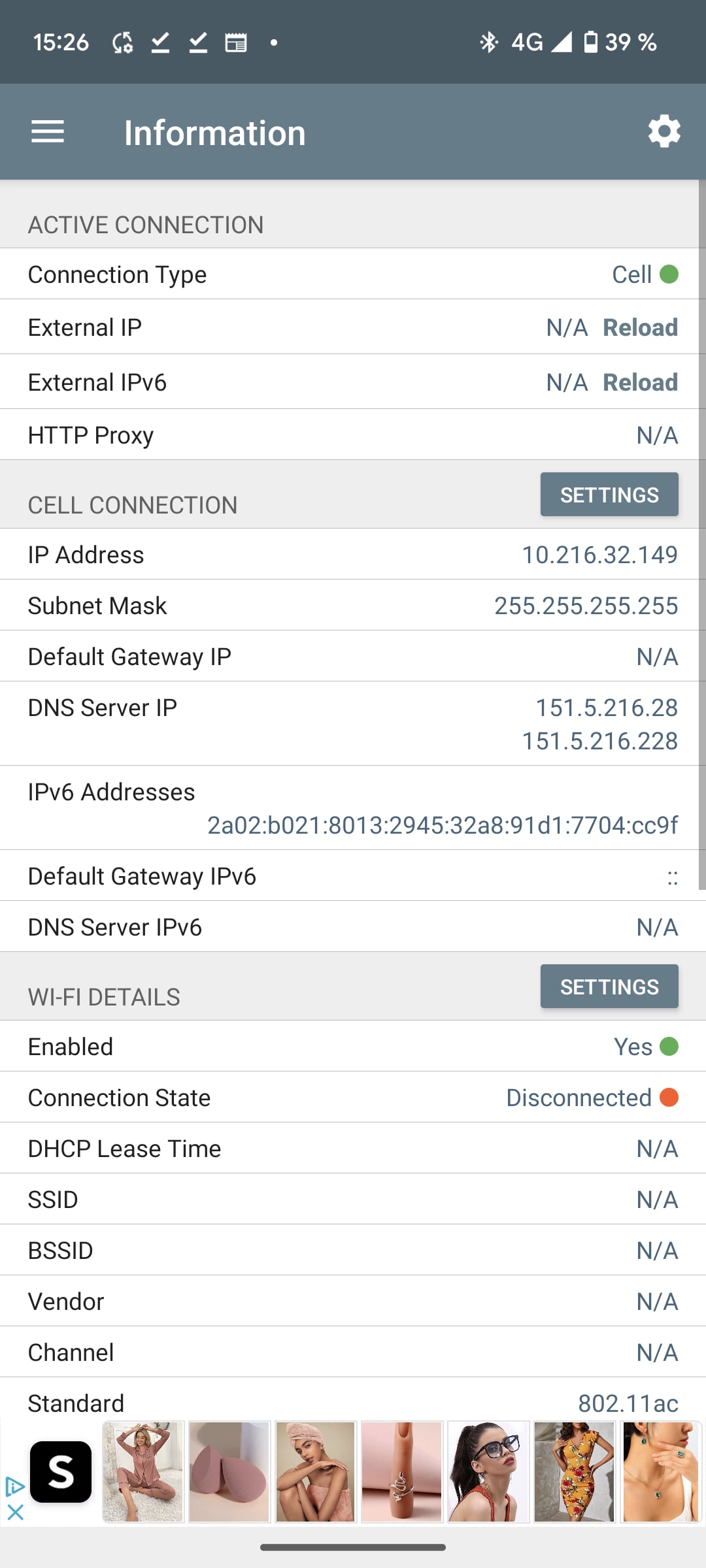Tap the calendar notification icon
The height and width of the screenshot is (1568, 706).
coord(236,42)
